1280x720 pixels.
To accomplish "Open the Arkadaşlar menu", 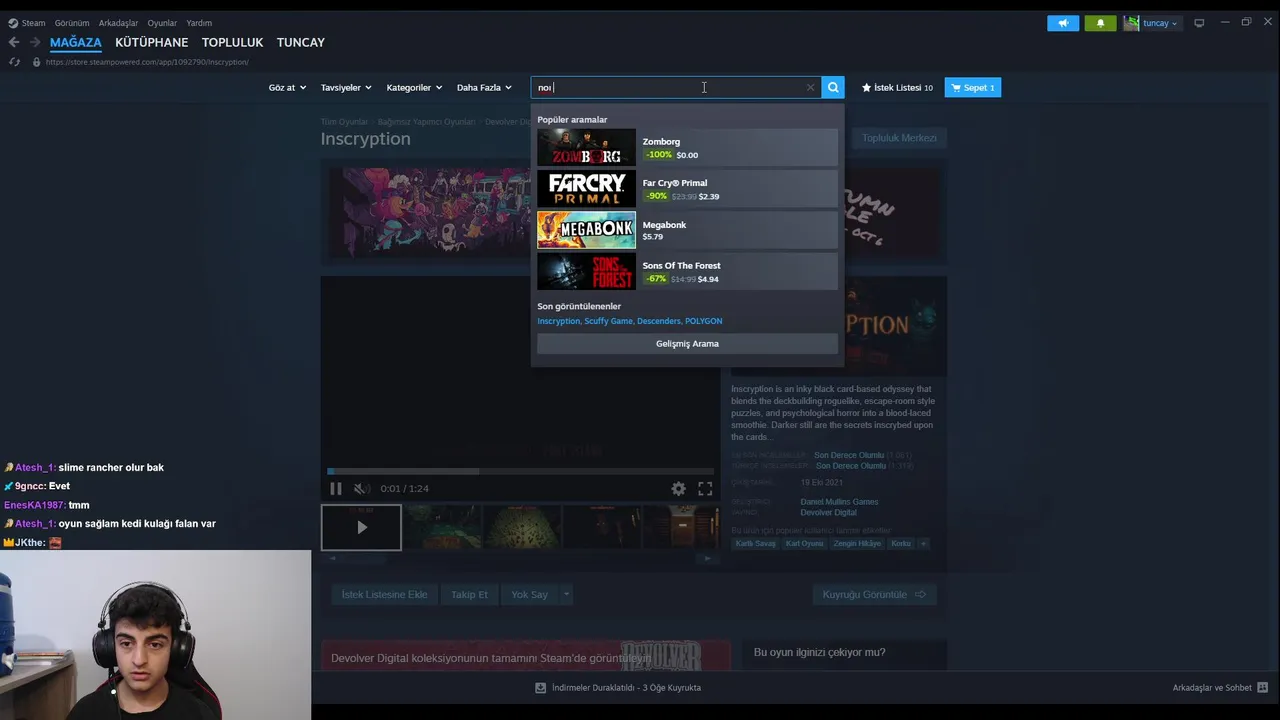I will [118, 23].
